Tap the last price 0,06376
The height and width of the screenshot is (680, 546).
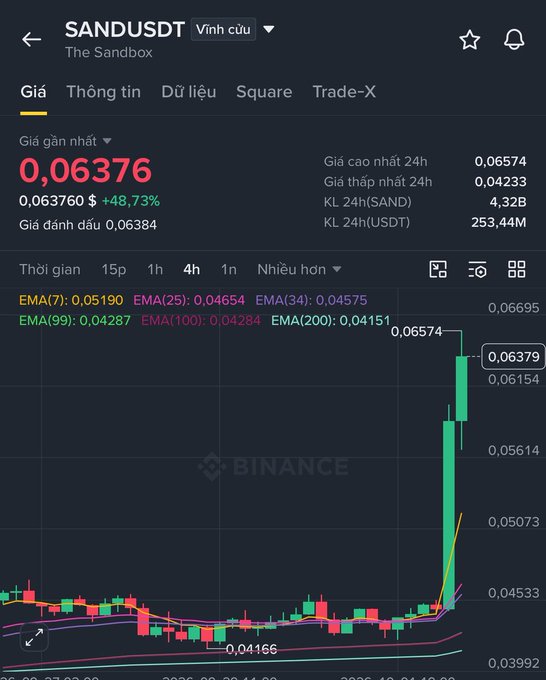(x=85, y=170)
